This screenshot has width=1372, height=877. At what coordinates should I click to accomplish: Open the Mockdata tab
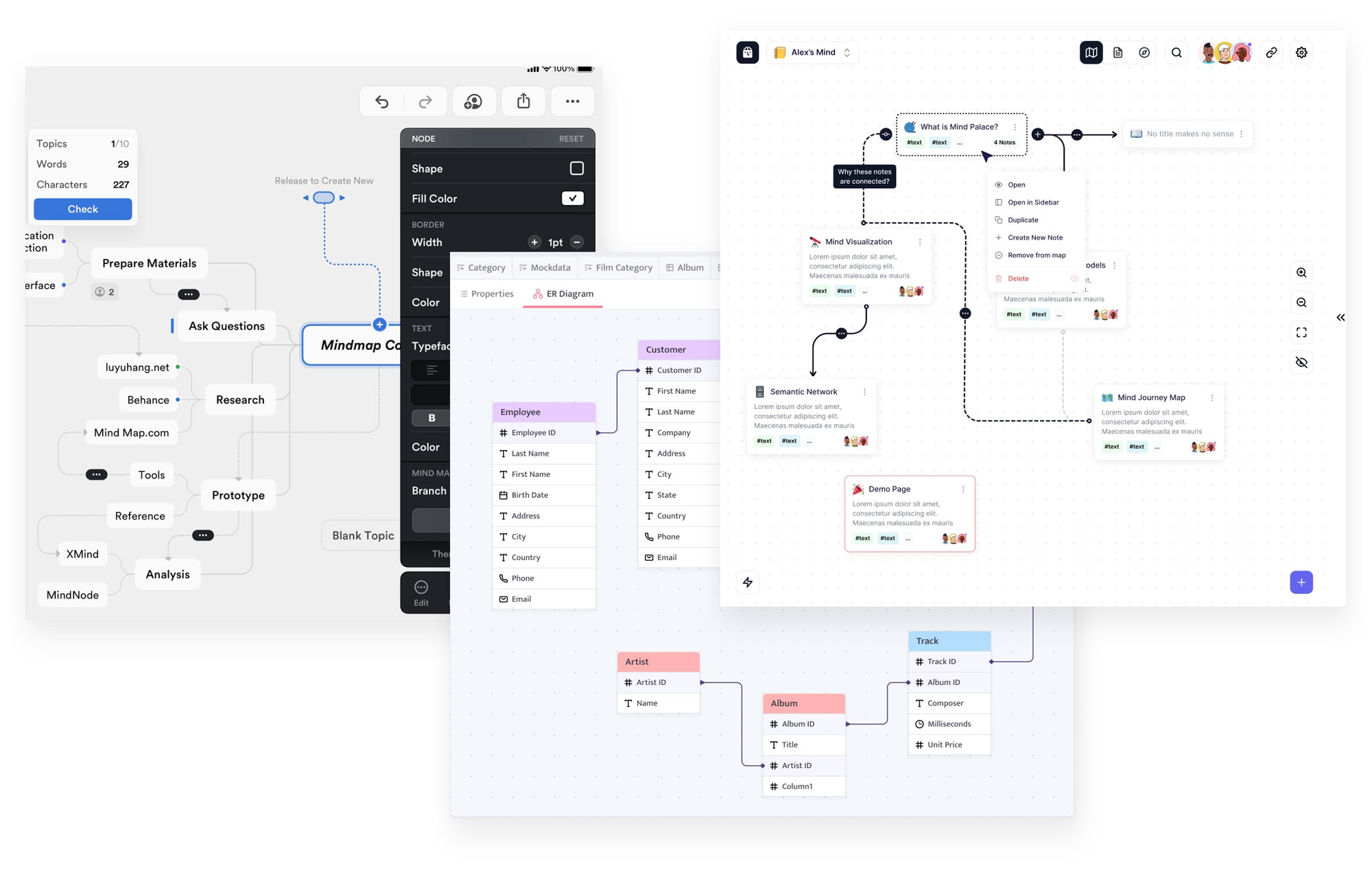[x=545, y=268]
